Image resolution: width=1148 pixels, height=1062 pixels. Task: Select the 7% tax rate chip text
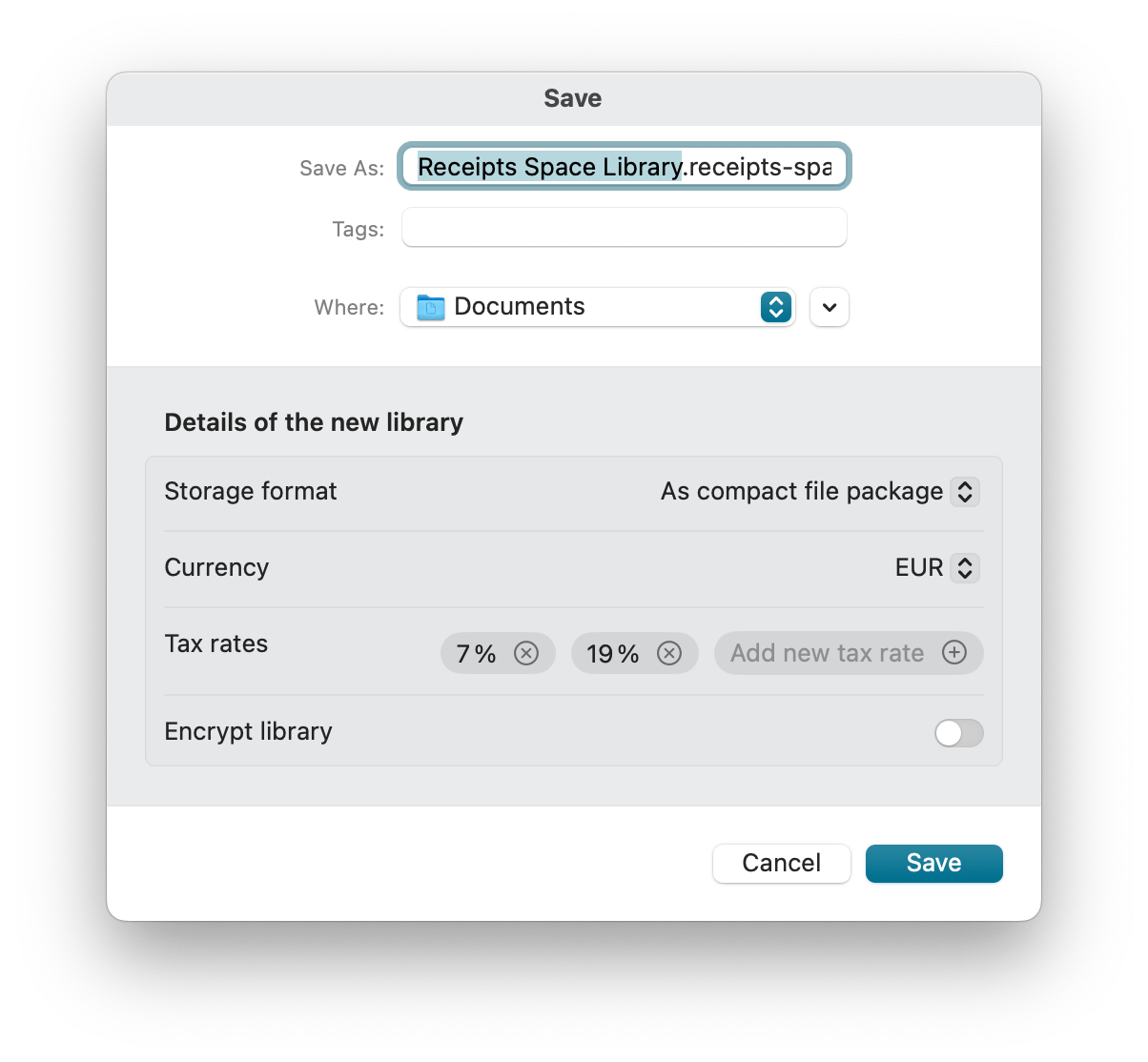point(476,654)
